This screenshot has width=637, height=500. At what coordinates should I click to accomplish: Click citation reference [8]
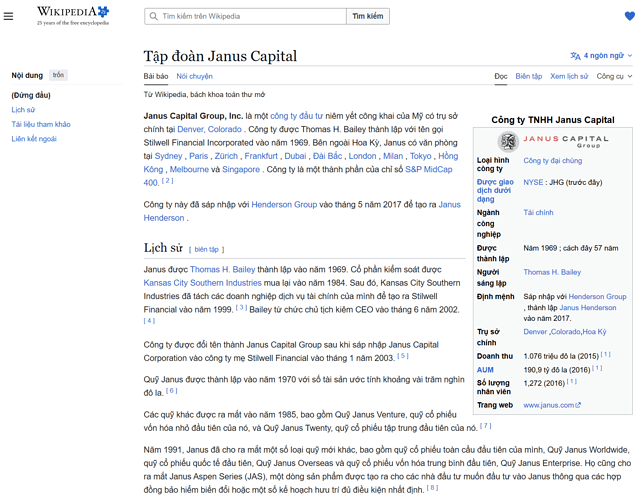pyautogui.click(x=432, y=488)
